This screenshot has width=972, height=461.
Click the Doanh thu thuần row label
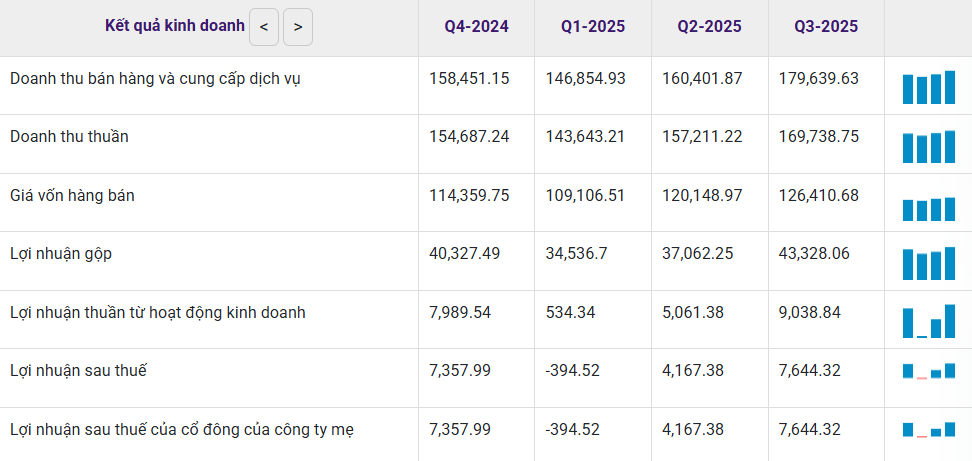pos(69,137)
